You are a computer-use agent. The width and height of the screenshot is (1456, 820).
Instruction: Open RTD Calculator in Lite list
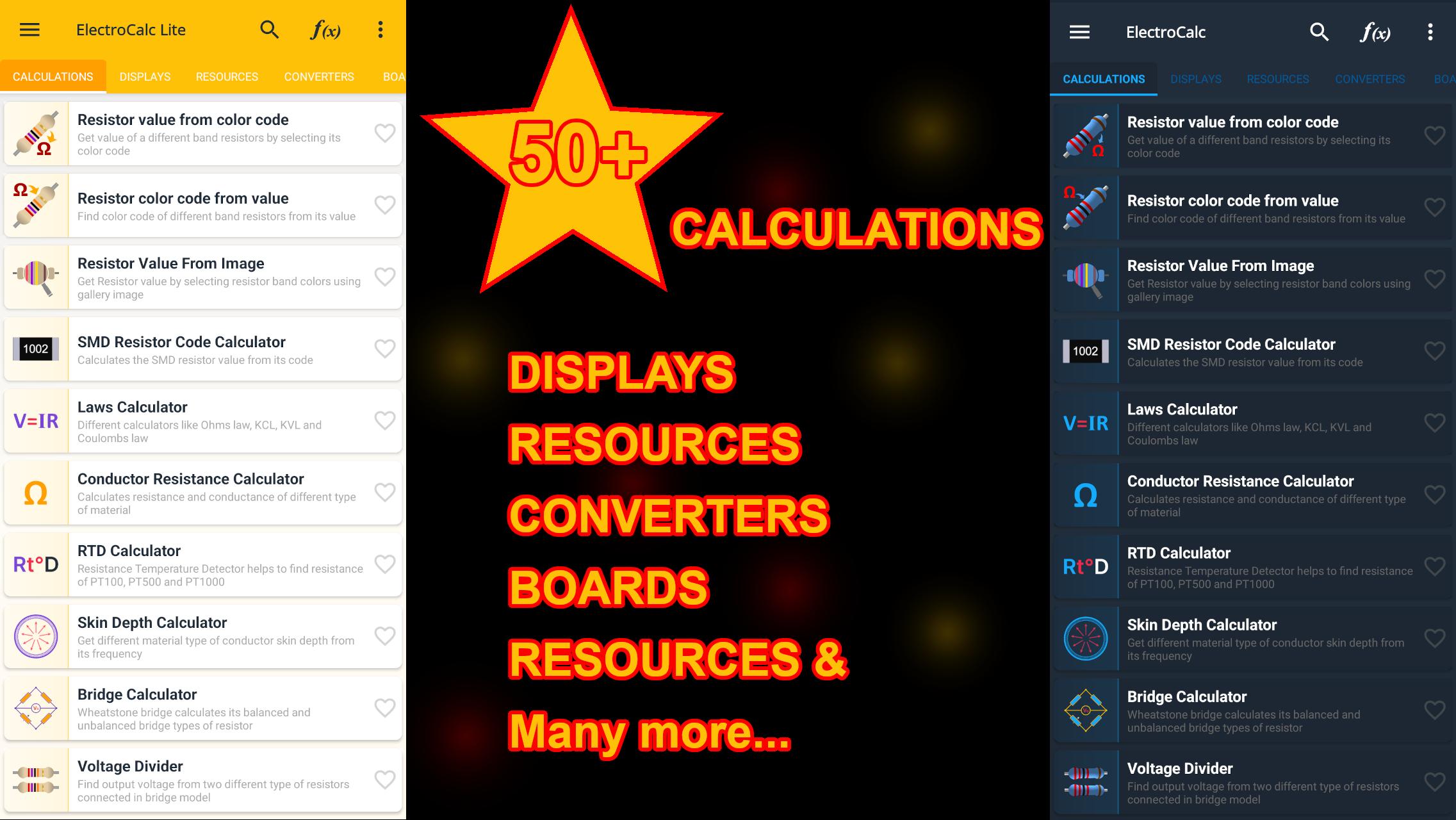(203, 564)
